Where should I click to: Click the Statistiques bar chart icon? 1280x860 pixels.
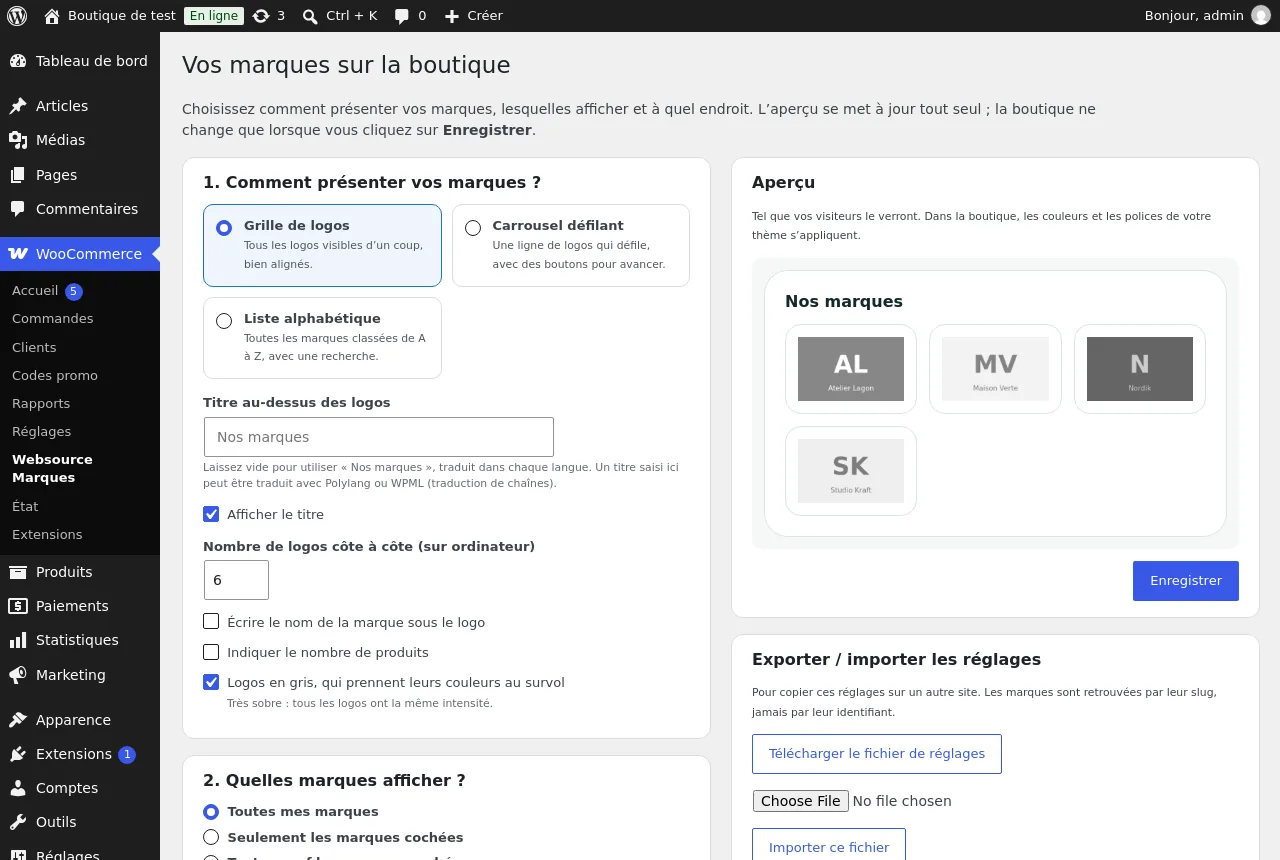pyautogui.click(x=18, y=640)
